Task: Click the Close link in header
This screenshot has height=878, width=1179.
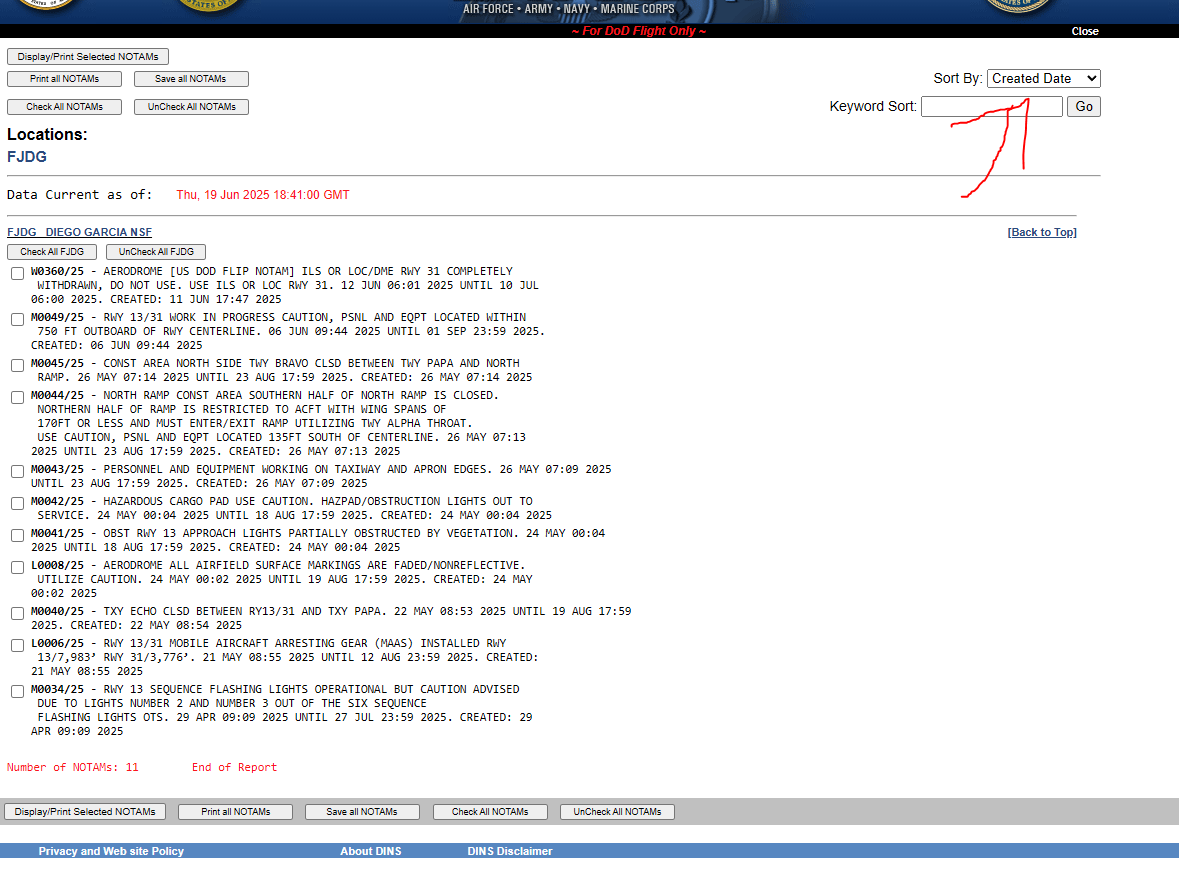Action: 1085,31
